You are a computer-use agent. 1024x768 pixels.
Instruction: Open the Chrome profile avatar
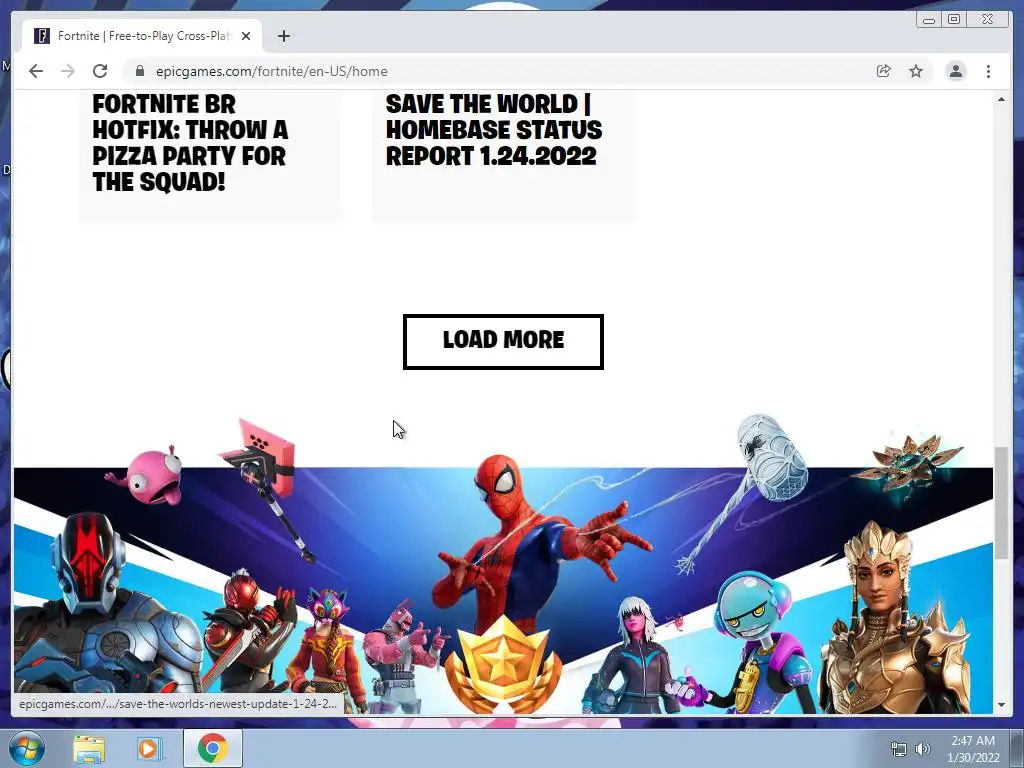coord(955,71)
